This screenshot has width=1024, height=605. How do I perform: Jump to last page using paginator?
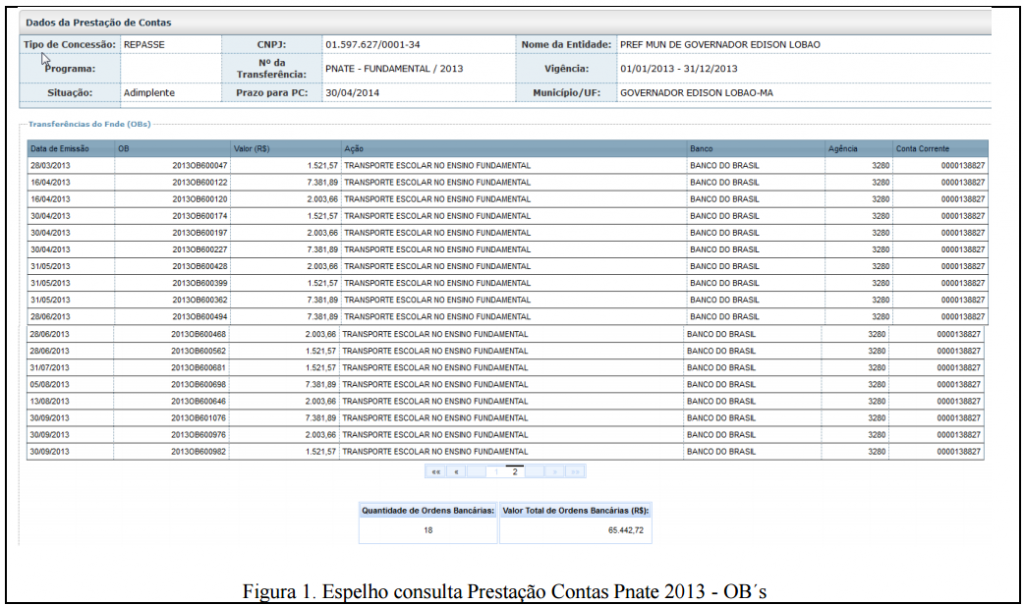576,470
